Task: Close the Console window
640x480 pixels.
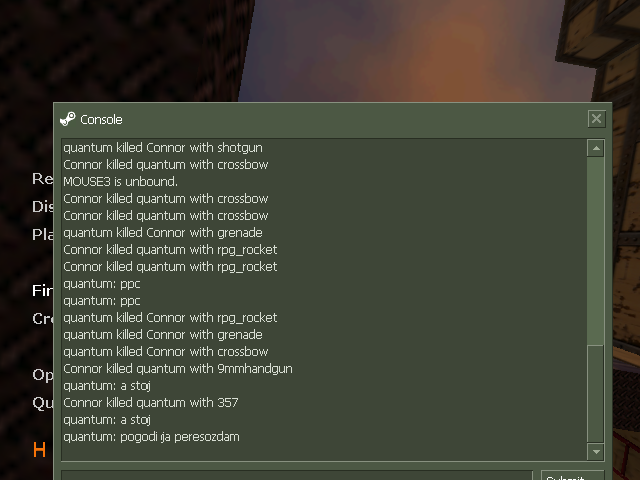Action: tap(596, 119)
